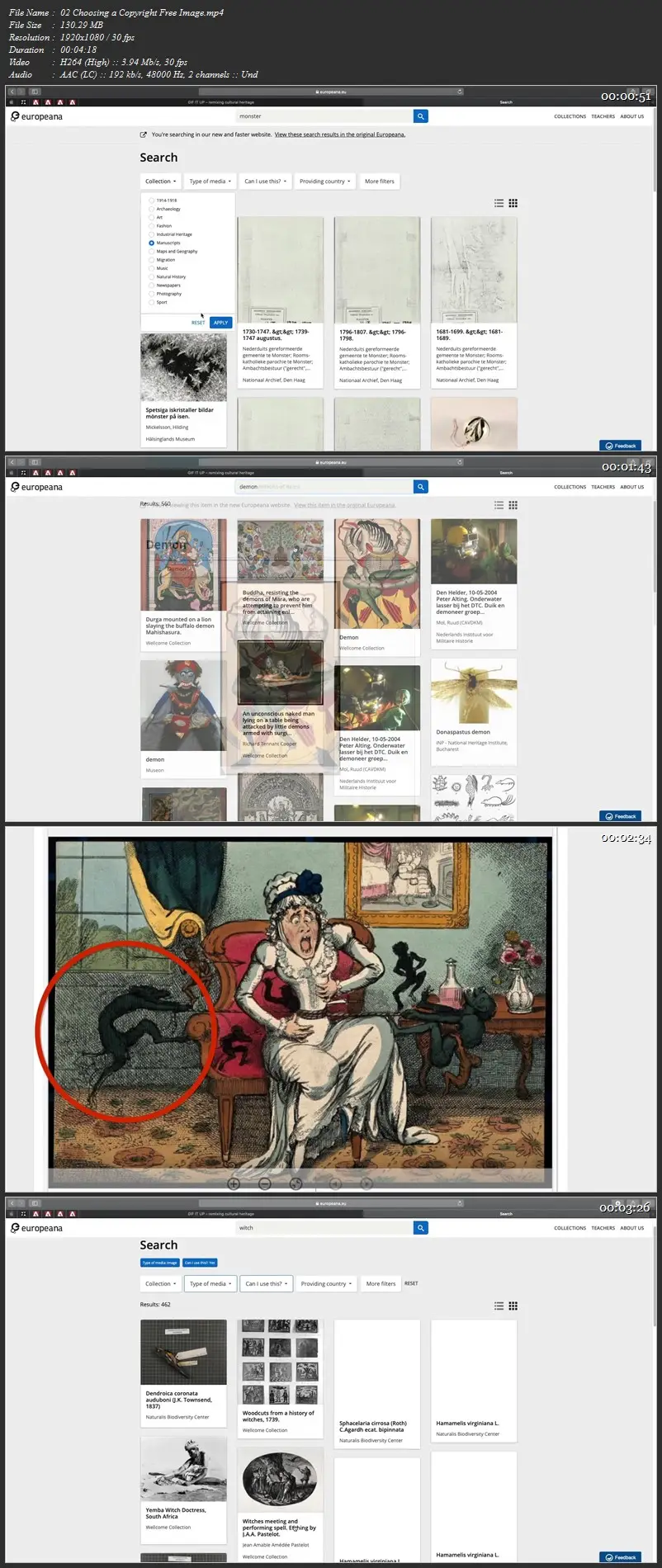Open 'Spetsiga iskristaller bildar mönster på isen' result

(x=183, y=390)
